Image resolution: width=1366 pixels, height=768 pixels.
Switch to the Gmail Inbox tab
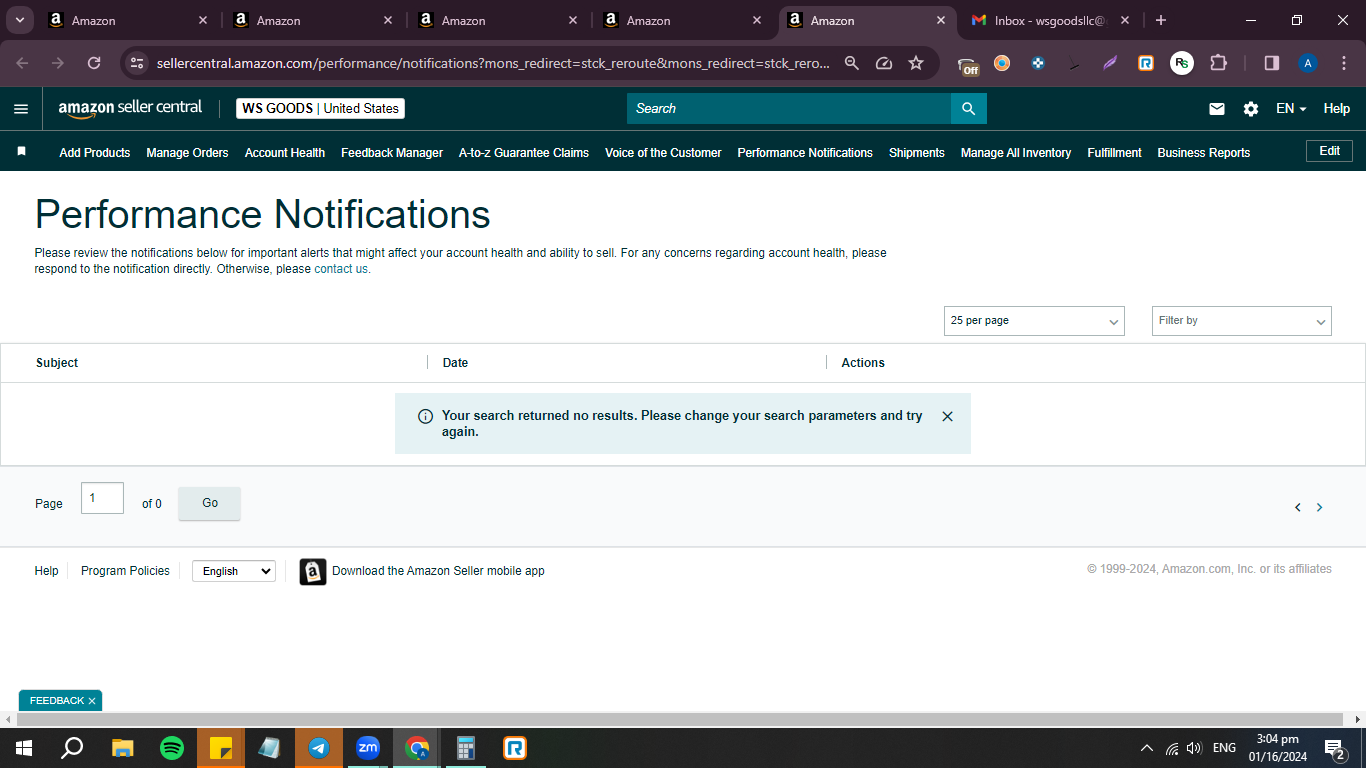(x=1050, y=20)
